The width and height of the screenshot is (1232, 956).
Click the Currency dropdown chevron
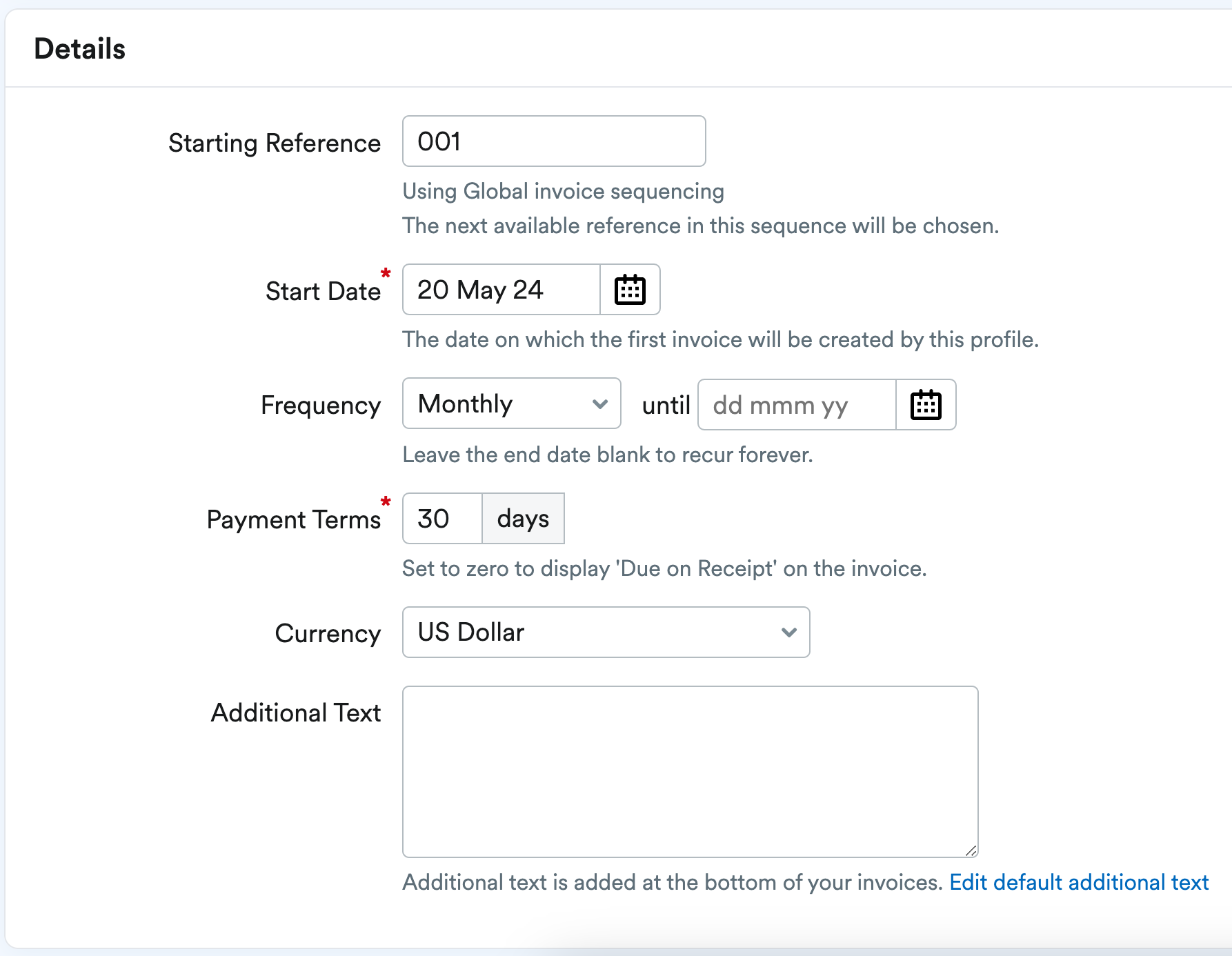[788, 633]
